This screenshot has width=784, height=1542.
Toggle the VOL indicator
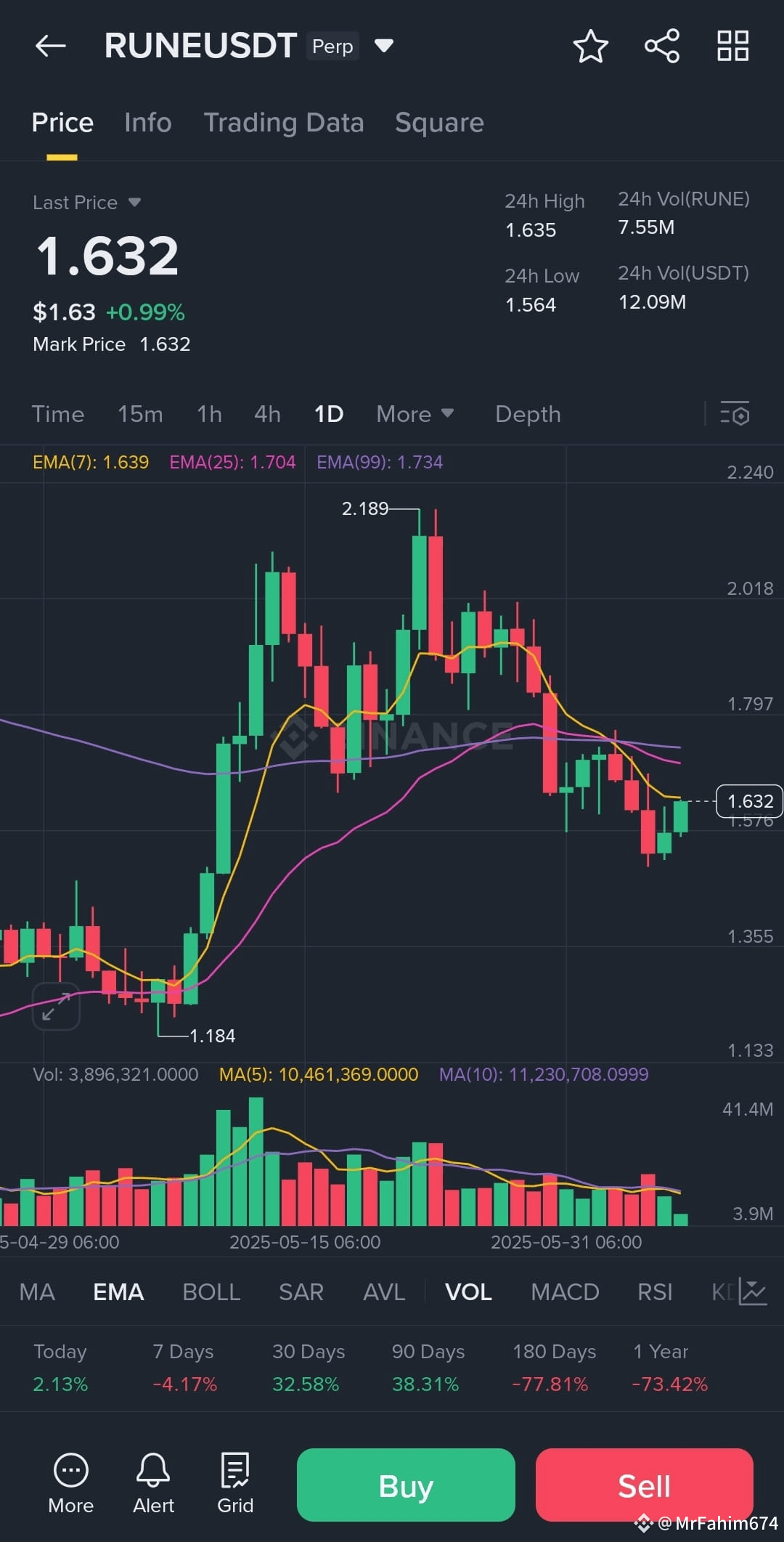468,1291
